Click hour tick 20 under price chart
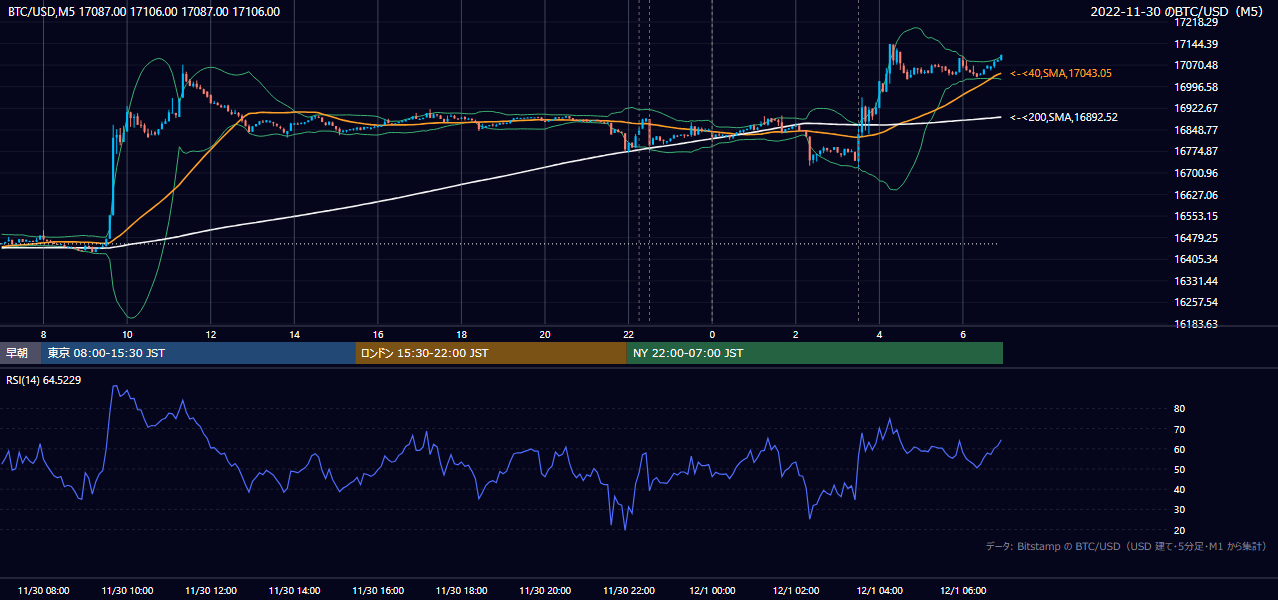This screenshot has width=1278, height=600. (545, 333)
